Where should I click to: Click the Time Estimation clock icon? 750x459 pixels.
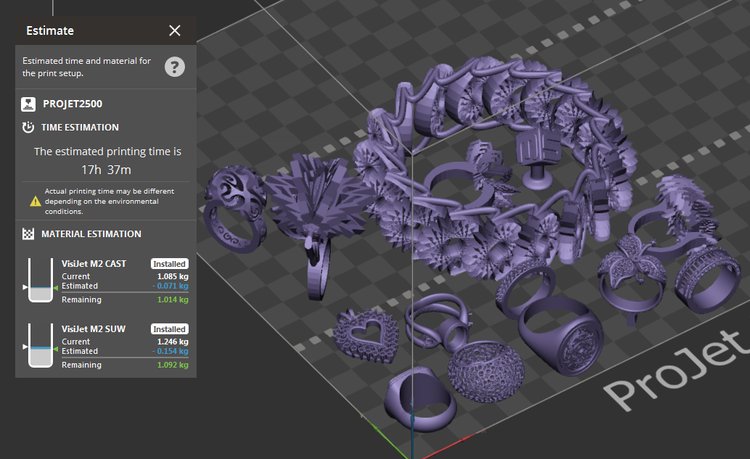pos(28,128)
